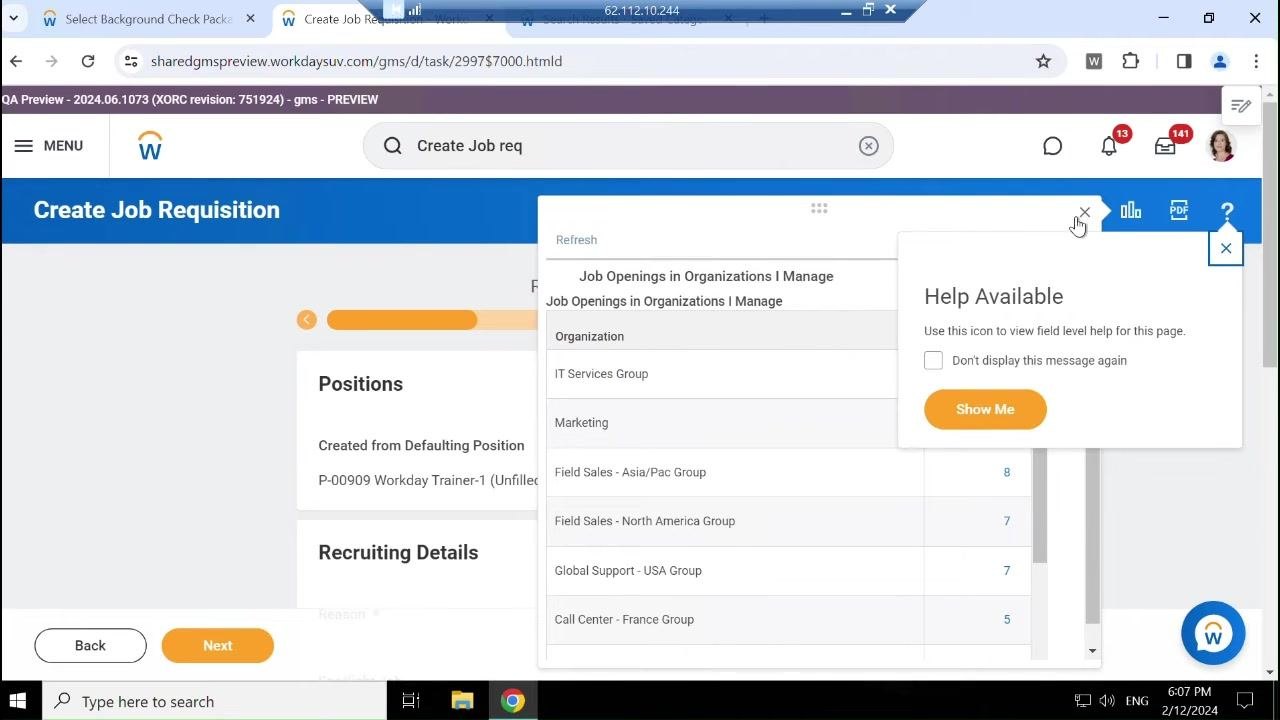Click the question mark help icon
Image resolution: width=1280 pixels, height=720 pixels.
click(x=1227, y=212)
